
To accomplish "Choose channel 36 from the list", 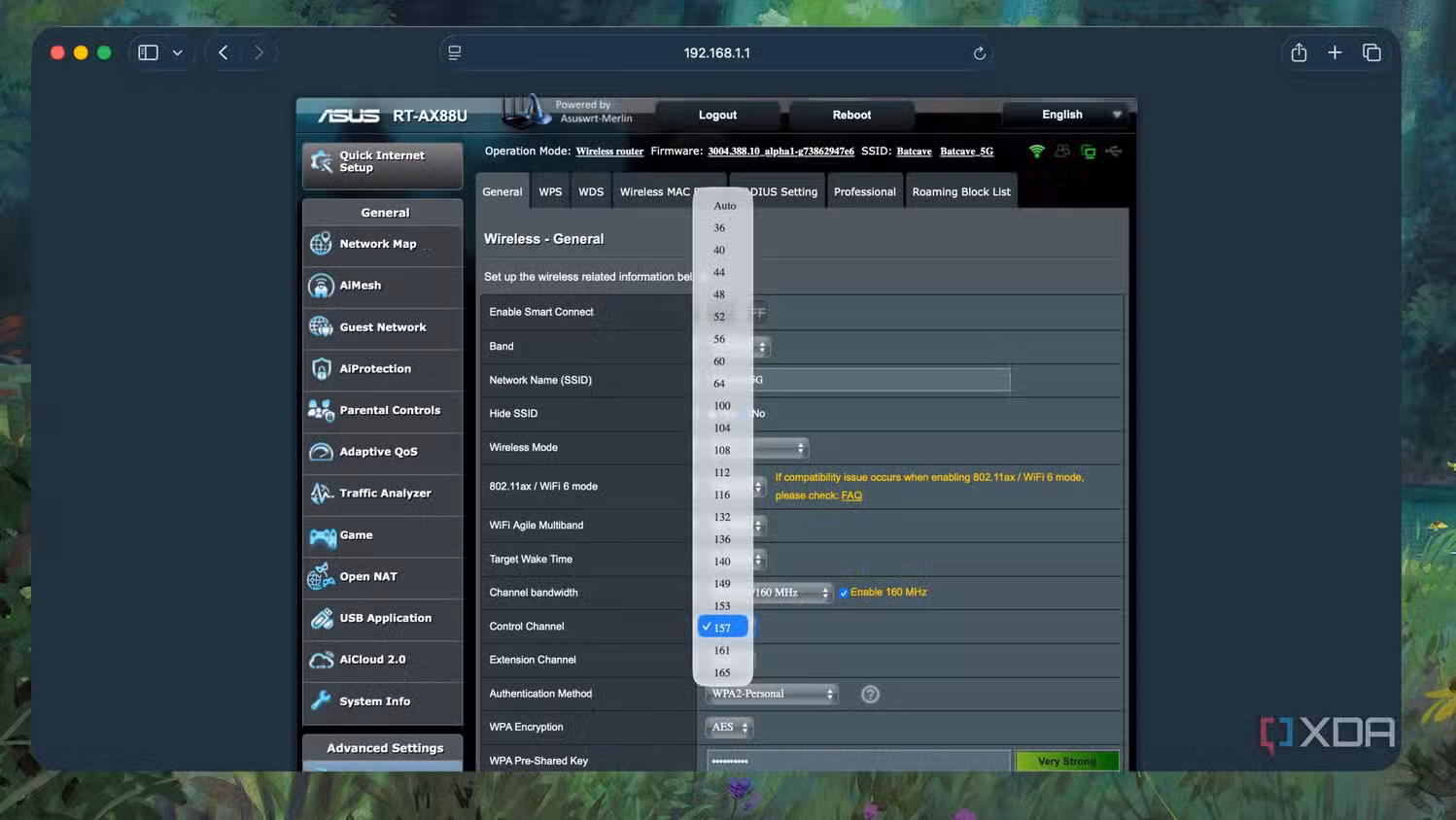I will click(x=723, y=228).
